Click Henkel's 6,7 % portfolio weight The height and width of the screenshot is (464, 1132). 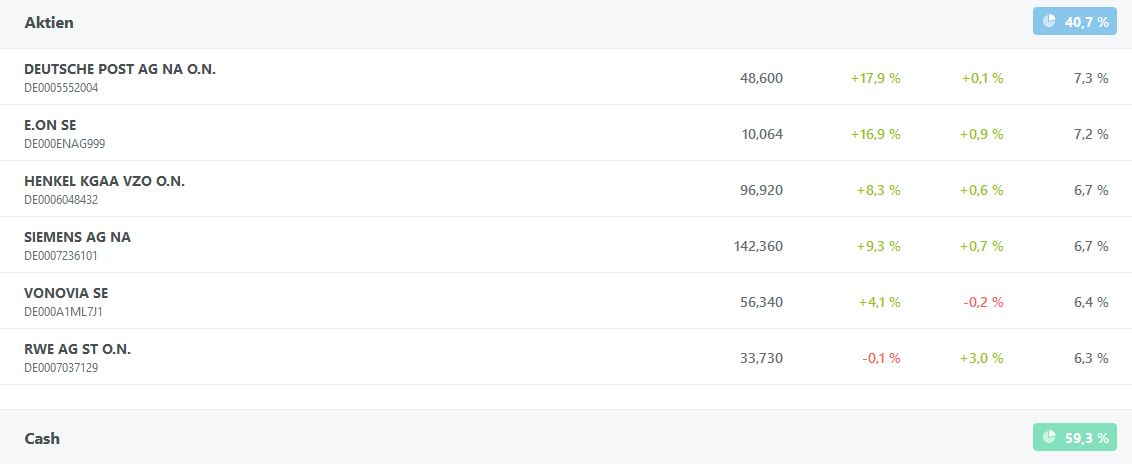(1089, 190)
